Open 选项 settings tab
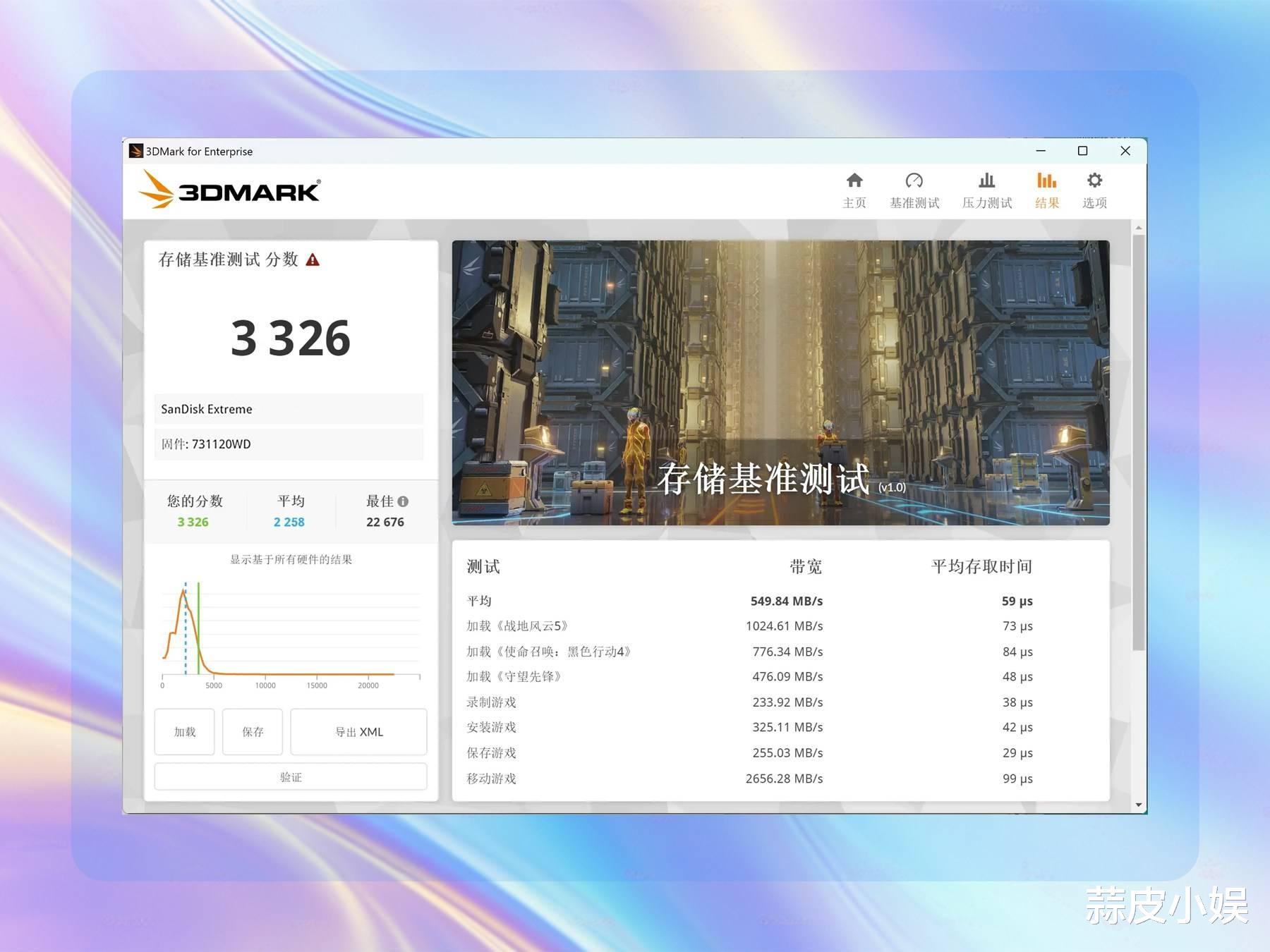This screenshot has height=952, width=1270. 1094,190
